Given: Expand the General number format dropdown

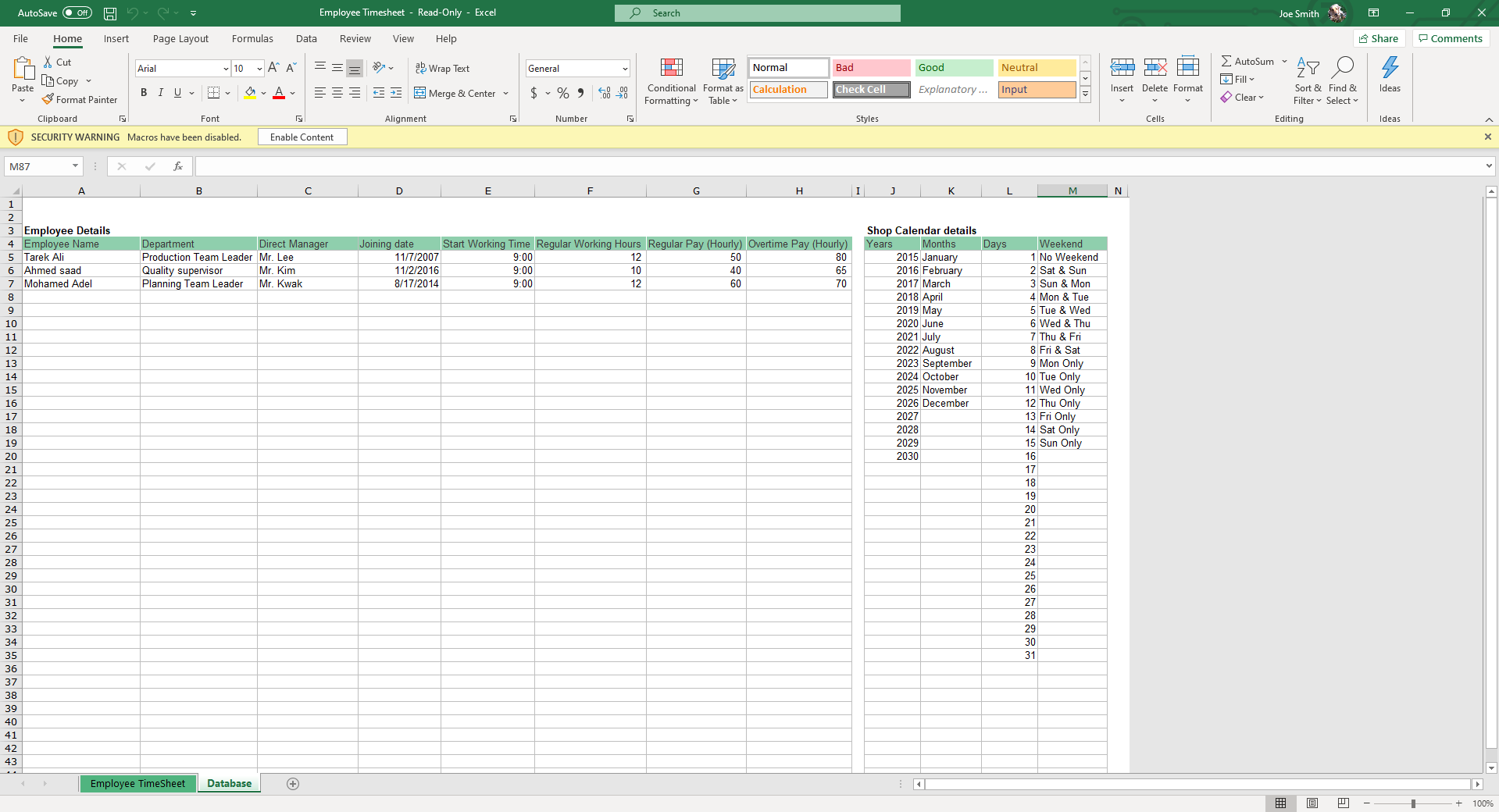Looking at the screenshot, I should coord(625,69).
